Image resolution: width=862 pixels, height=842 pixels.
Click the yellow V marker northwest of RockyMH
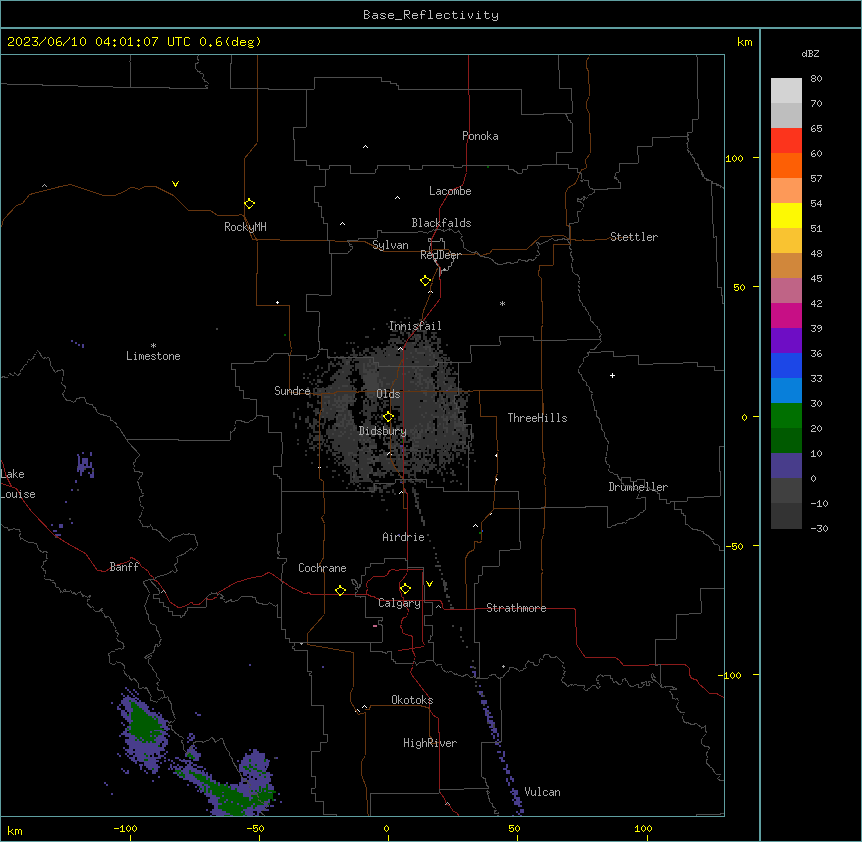175,184
